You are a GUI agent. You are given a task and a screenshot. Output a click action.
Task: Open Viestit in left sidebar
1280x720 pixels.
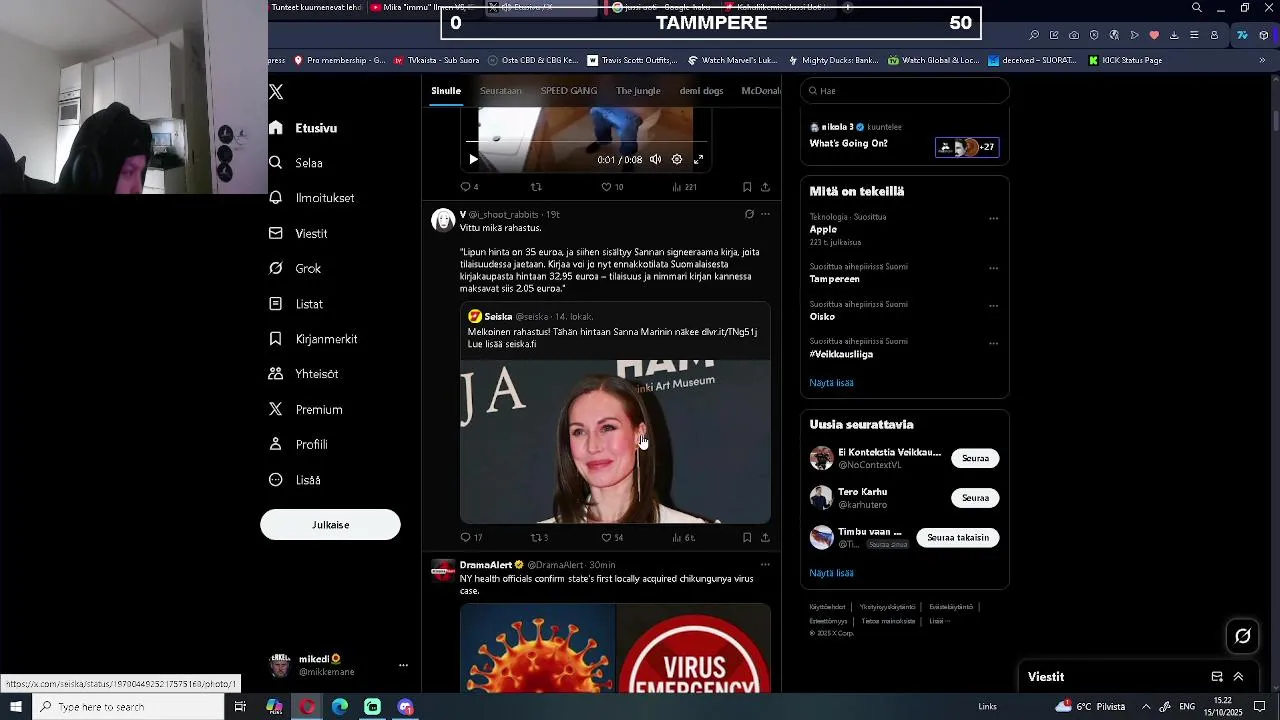click(x=298, y=233)
